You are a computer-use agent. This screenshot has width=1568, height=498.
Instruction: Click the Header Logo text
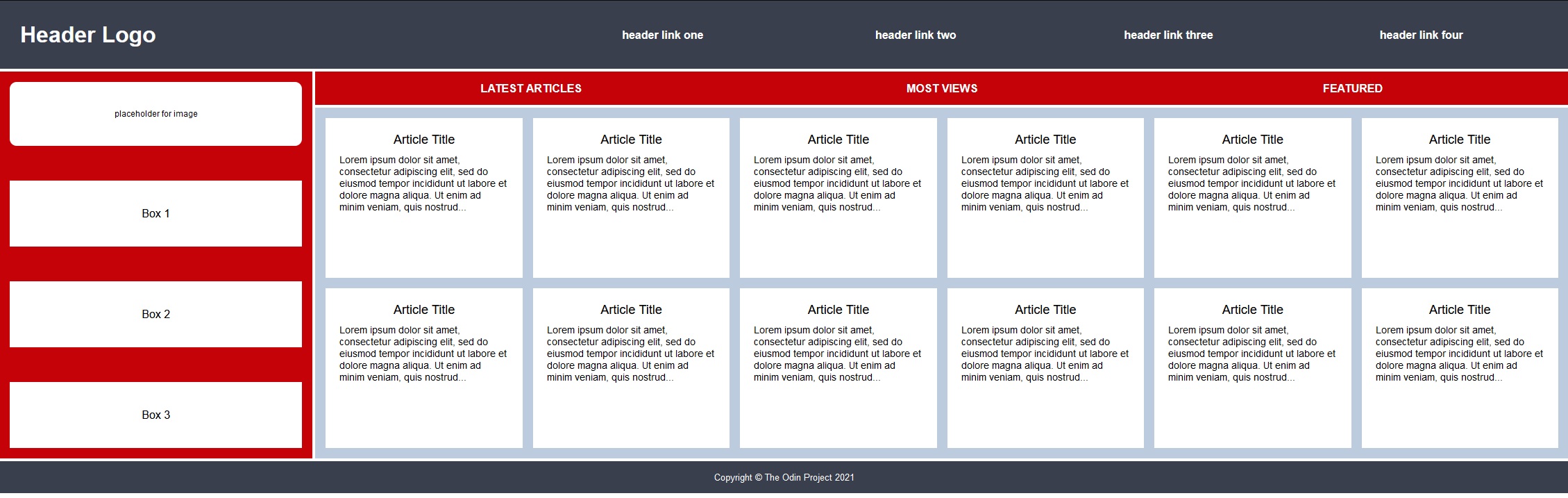pyautogui.click(x=88, y=35)
